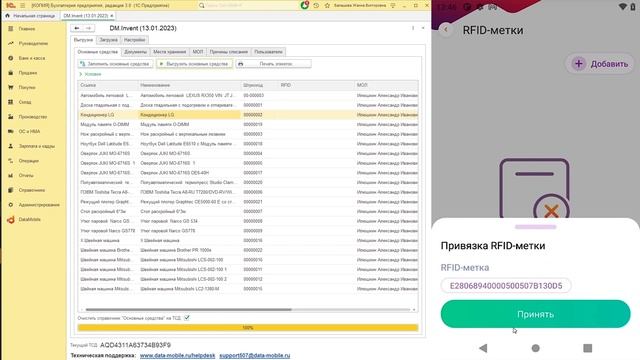The image size is (640, 360).
Task: Tap the Добавить button in RFID-метки
Action: tap(600, 64)
